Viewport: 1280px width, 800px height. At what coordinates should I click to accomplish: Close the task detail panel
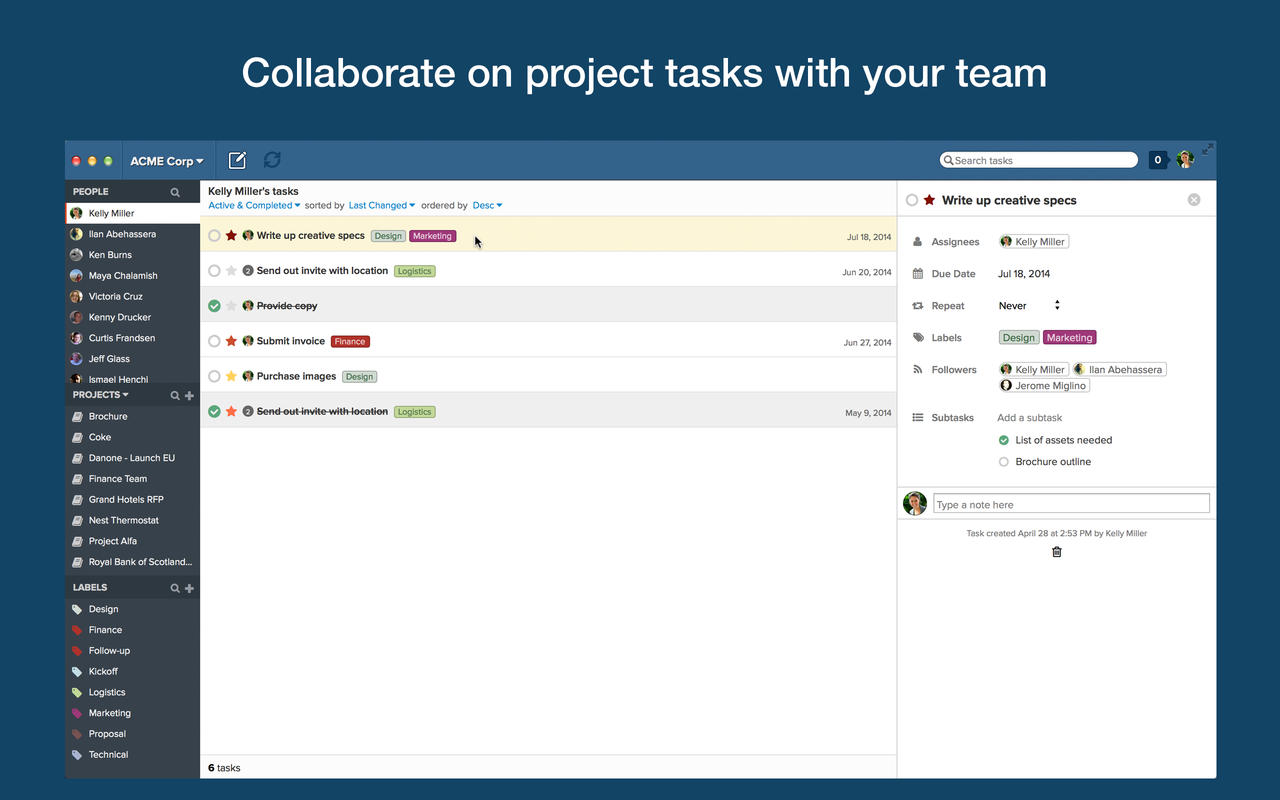pyautogui.click(x=1193, y=200)
